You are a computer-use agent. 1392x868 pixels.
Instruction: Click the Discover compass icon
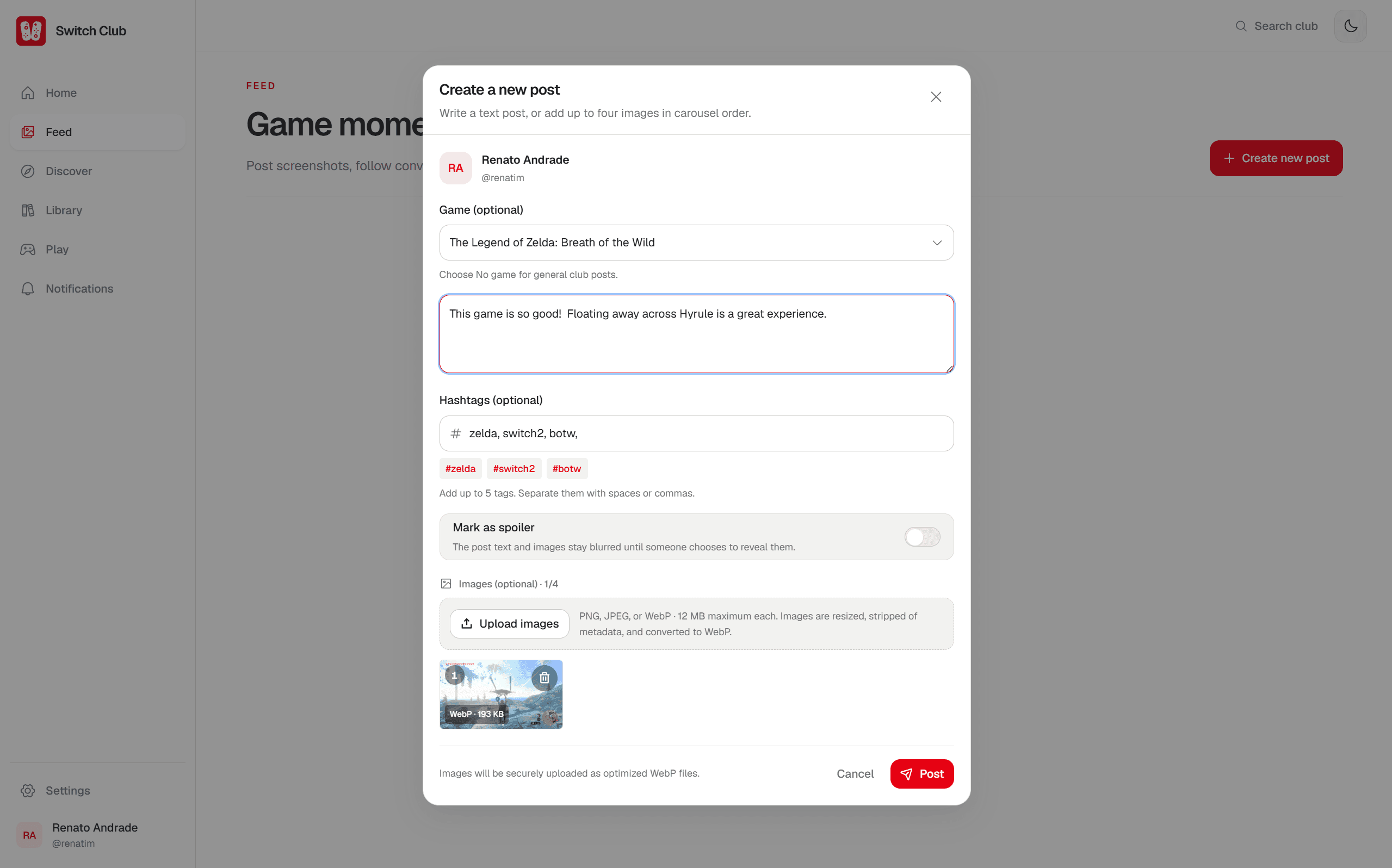(x=28, y=171)
